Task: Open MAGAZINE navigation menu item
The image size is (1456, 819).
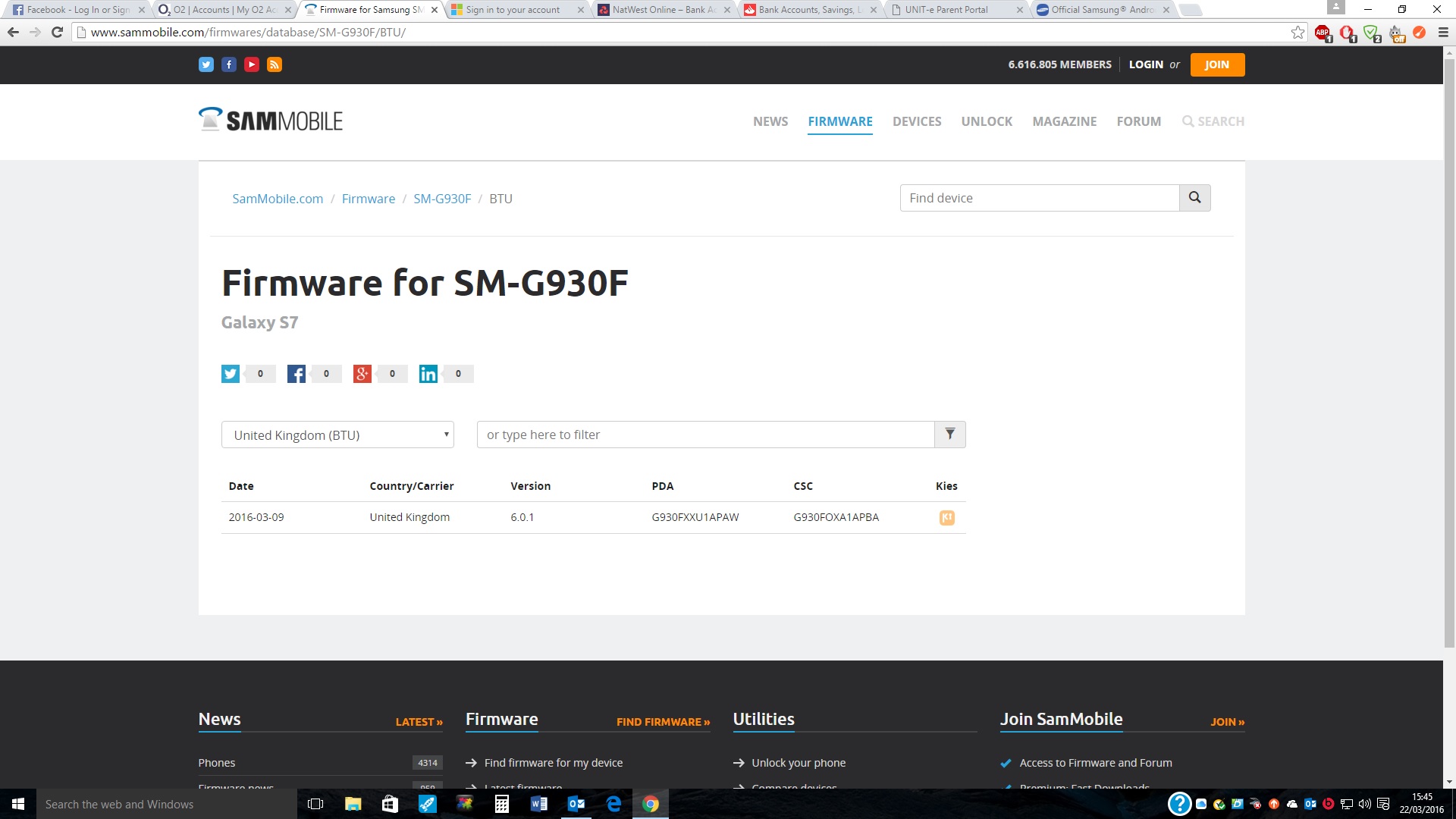Action: pos(1065,121)
